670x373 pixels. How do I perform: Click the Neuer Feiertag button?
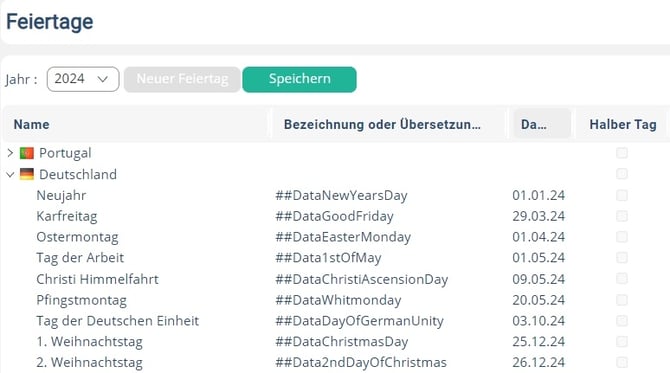click(182, 79)
